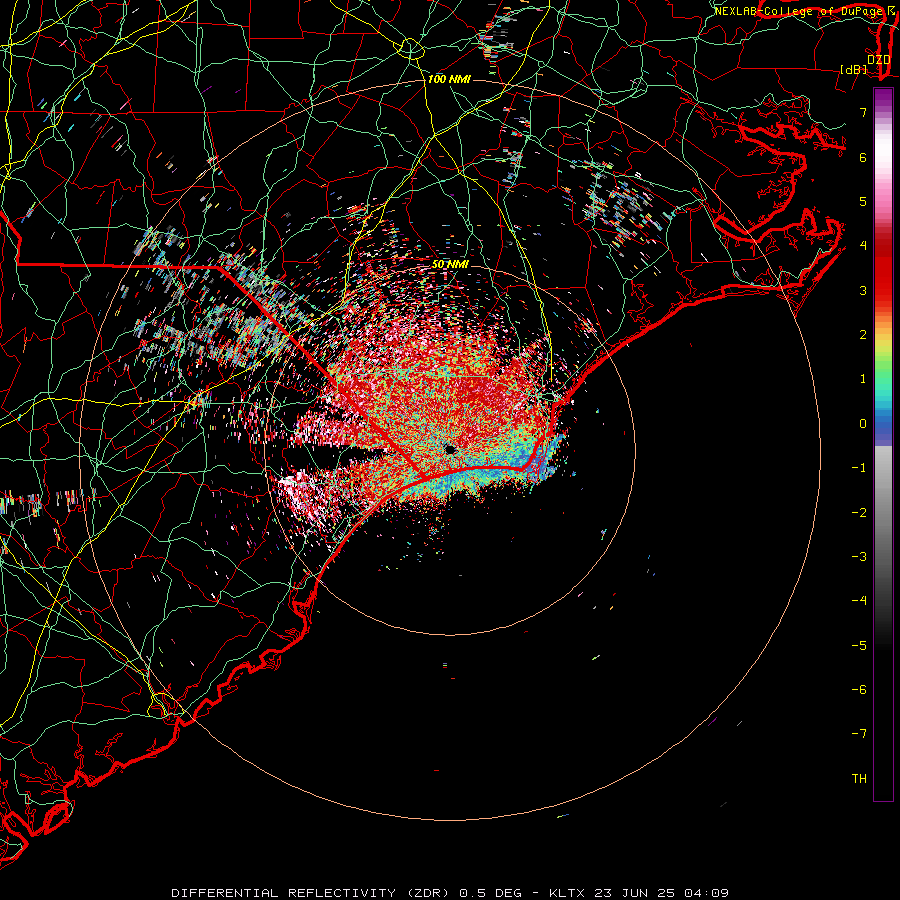Click the 'KLTX' station identifier in the caption
The image size is (900, 900).
coord(567,893)
